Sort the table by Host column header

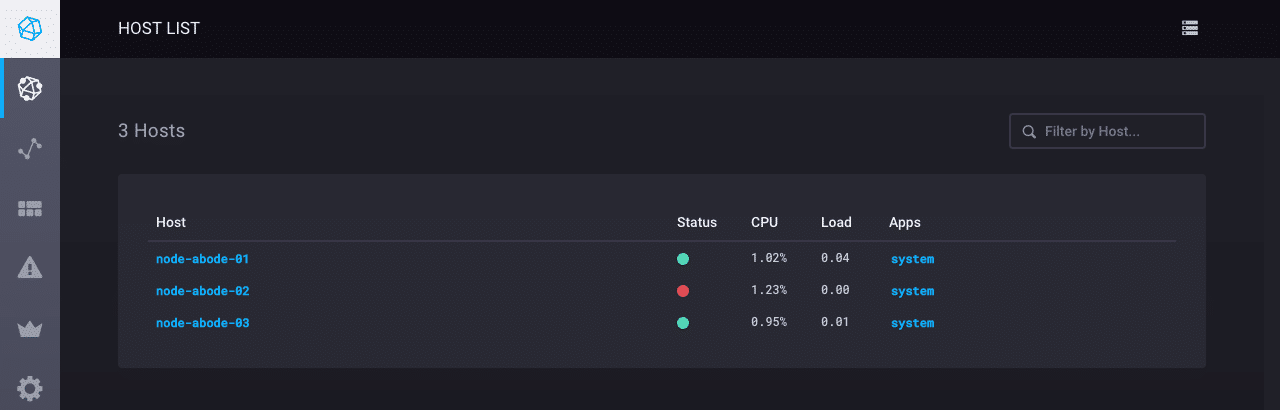click(171, 222)
